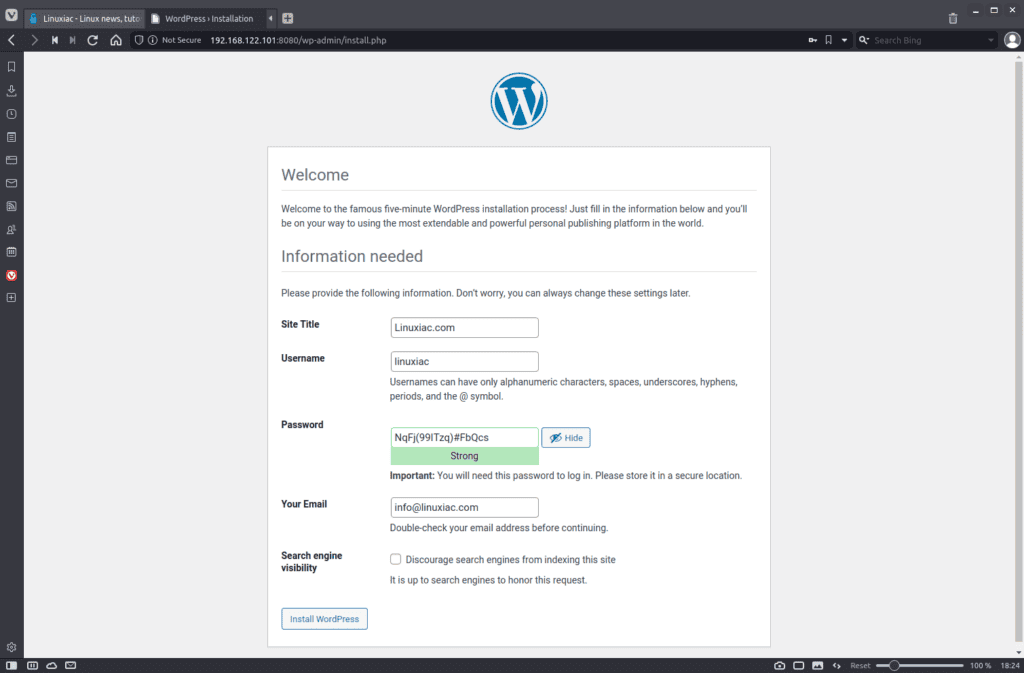
Task: Open the Bookmarks panel in the sidebar
Action: tap(11, 67)
